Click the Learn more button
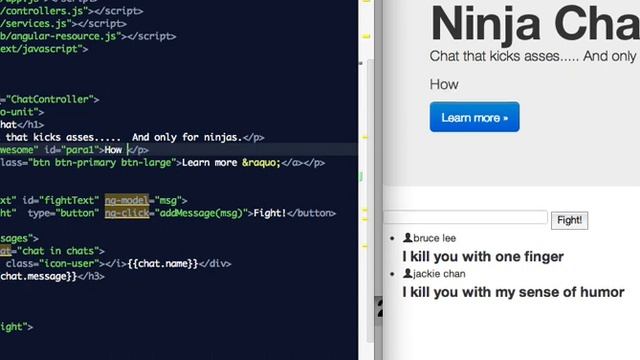The height and width of the screenshot is (360, 640). point(474,117)
